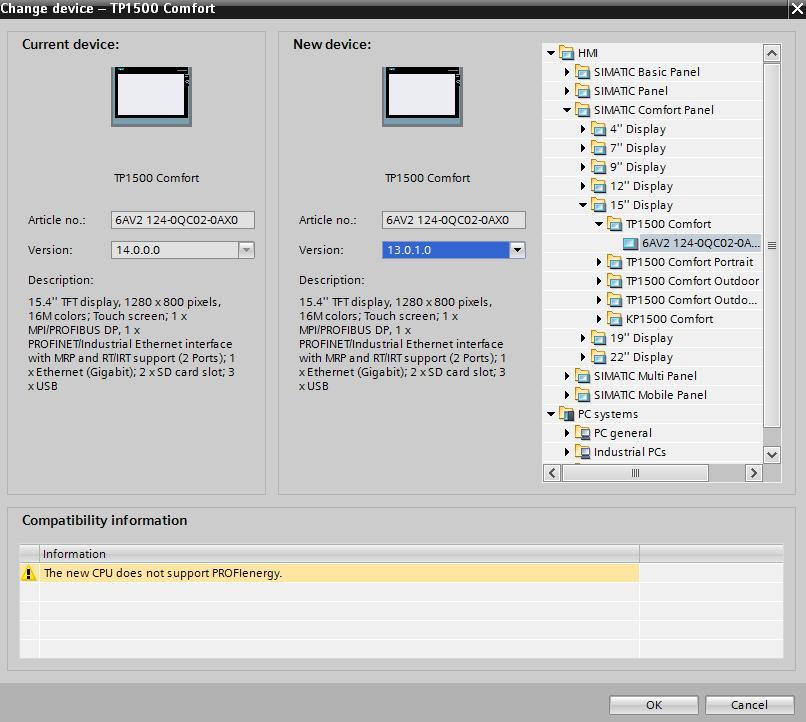Viewport: 806px width, 722px height.
Task: Click scroll down arrow of device tree
Action: [x=772, y=454]
